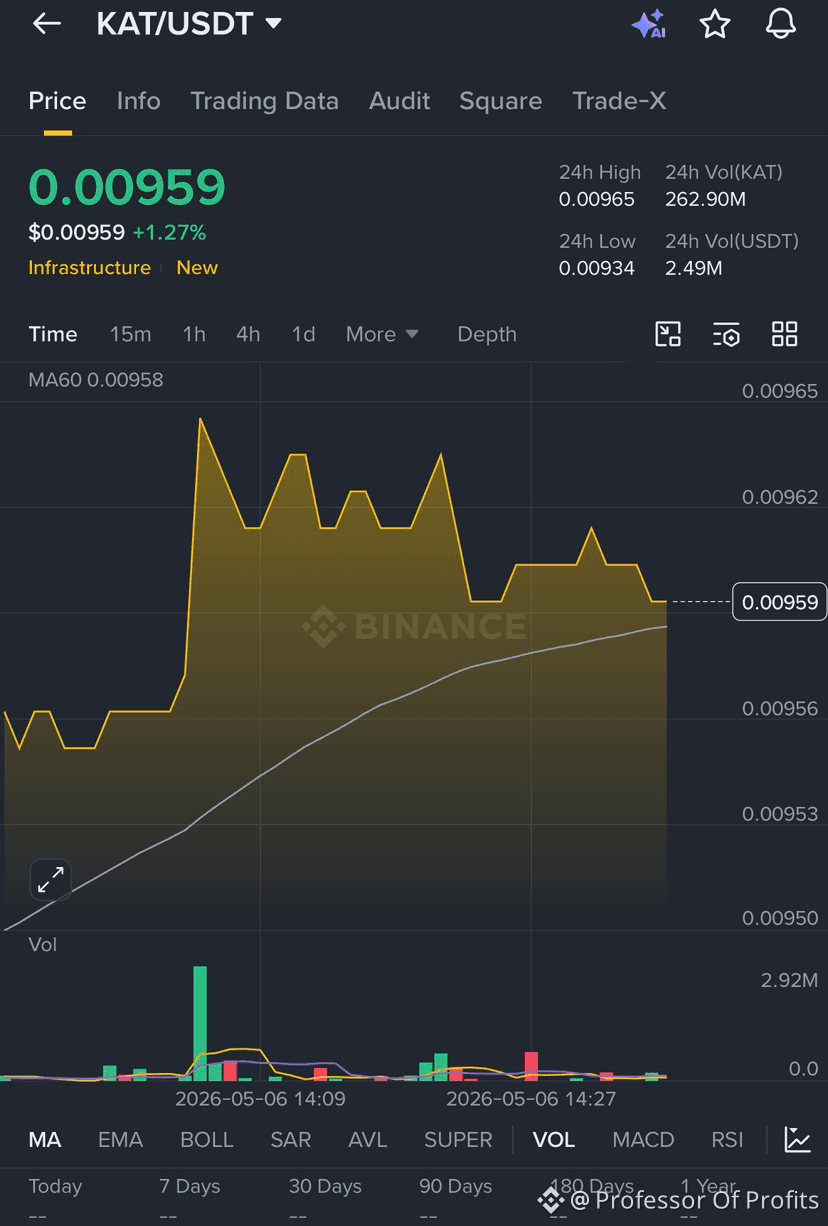
Task: Open the chart drawing tools icon
Action: tap(668, 334)
